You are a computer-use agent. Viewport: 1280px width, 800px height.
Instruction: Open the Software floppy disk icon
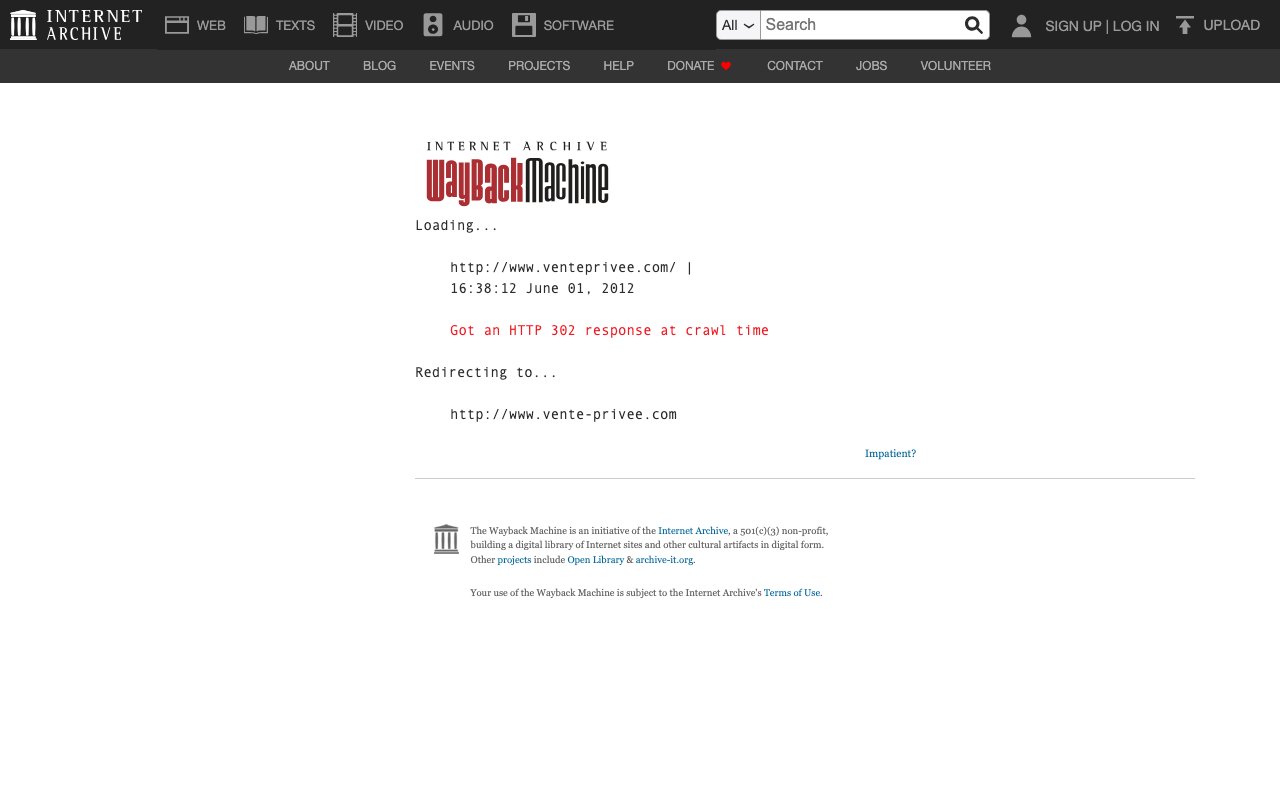point(523,25)
